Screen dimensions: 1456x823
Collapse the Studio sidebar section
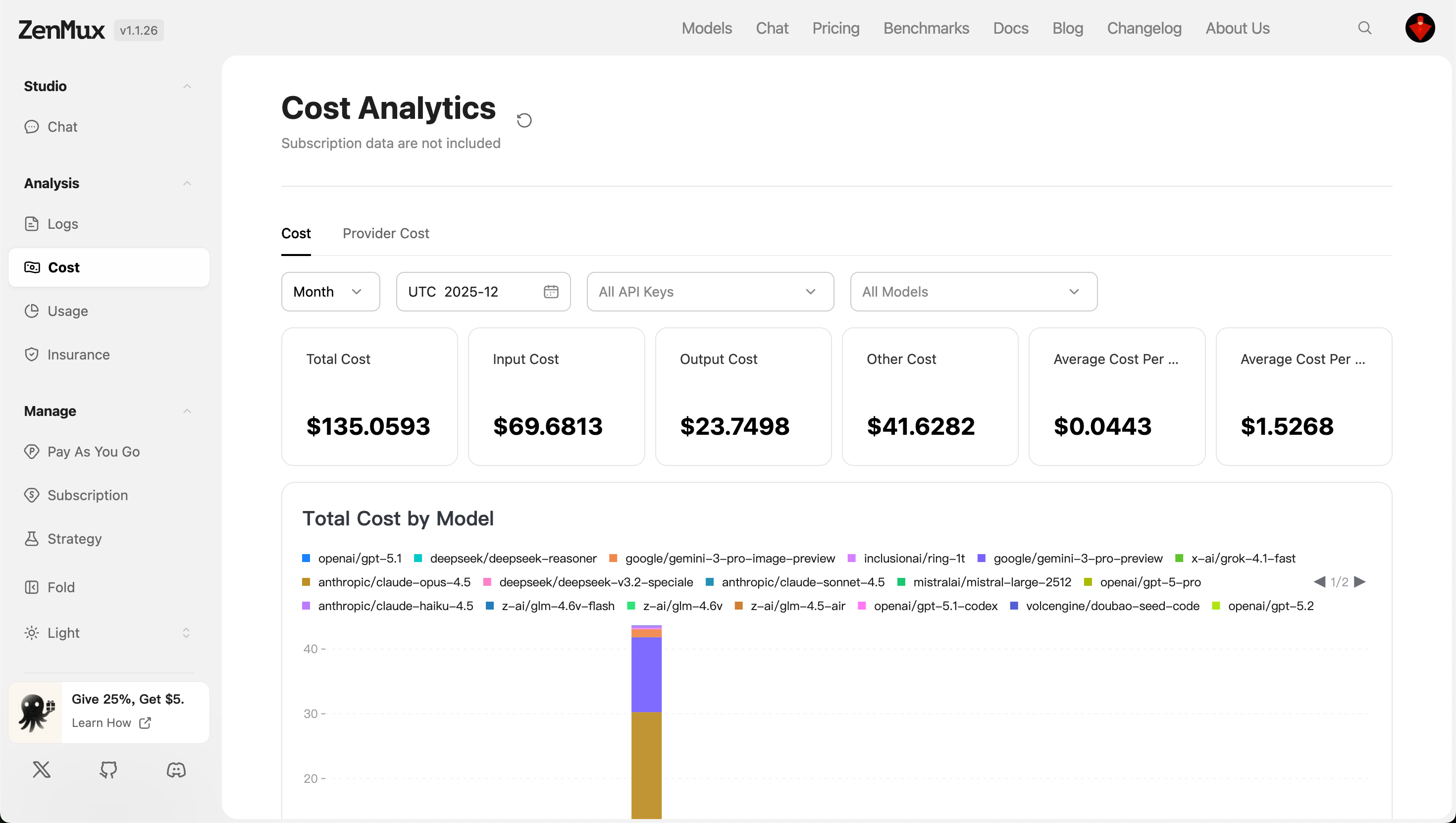click(x=187, y=87)
